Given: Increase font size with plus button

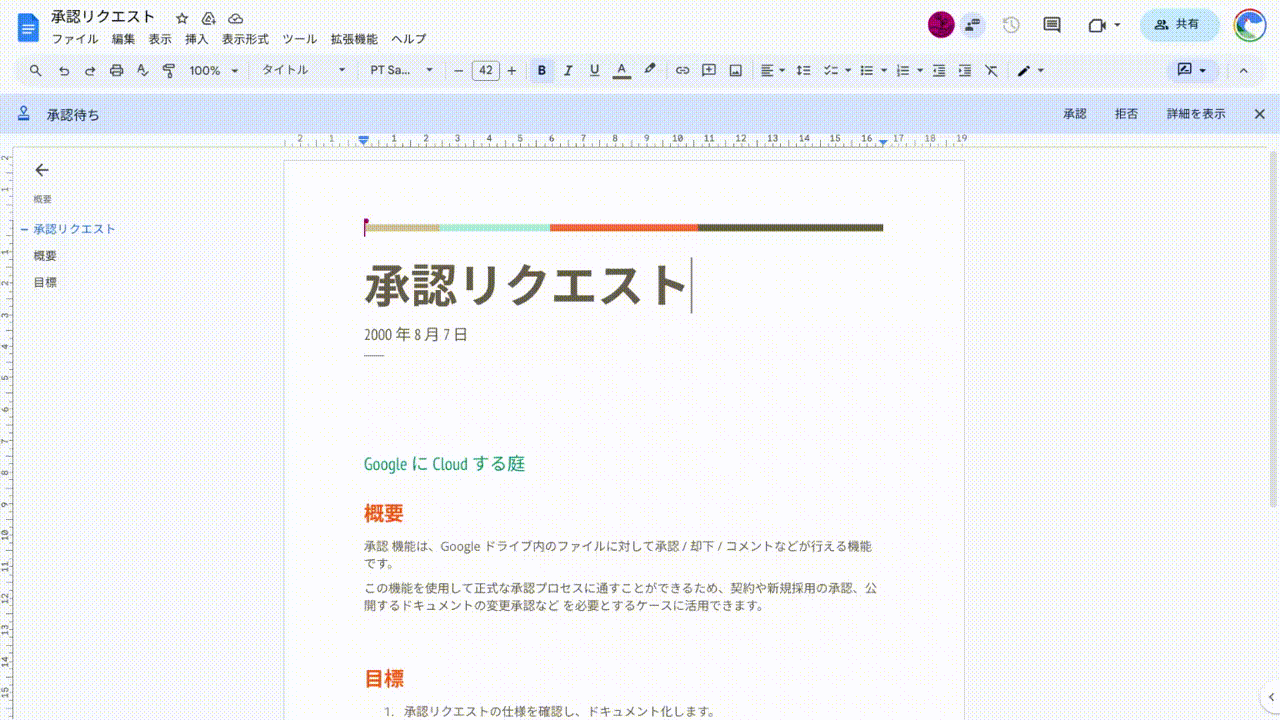Looking at the screenshot, I should point(512,70).
